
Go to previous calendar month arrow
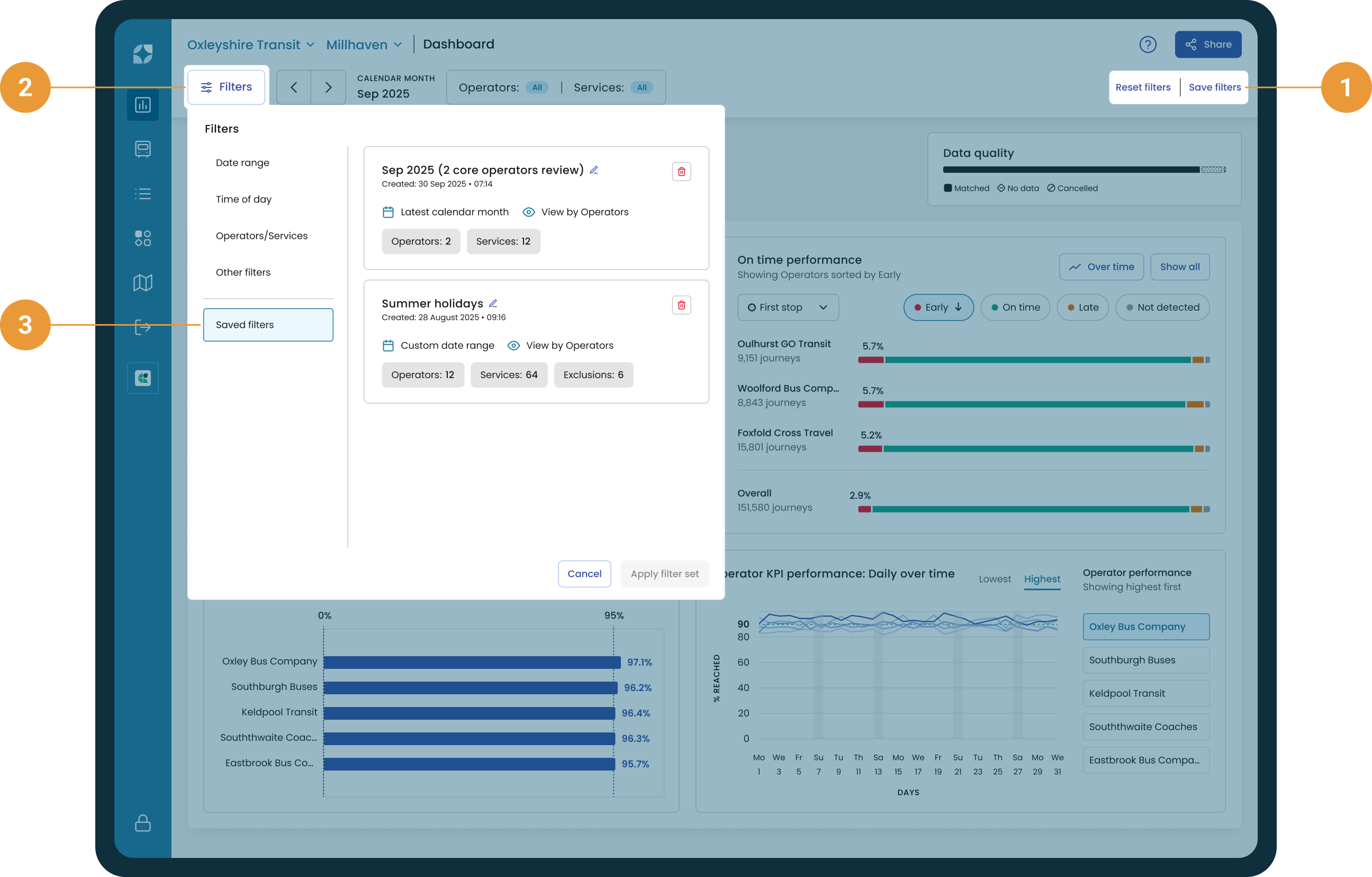point(293,87)
